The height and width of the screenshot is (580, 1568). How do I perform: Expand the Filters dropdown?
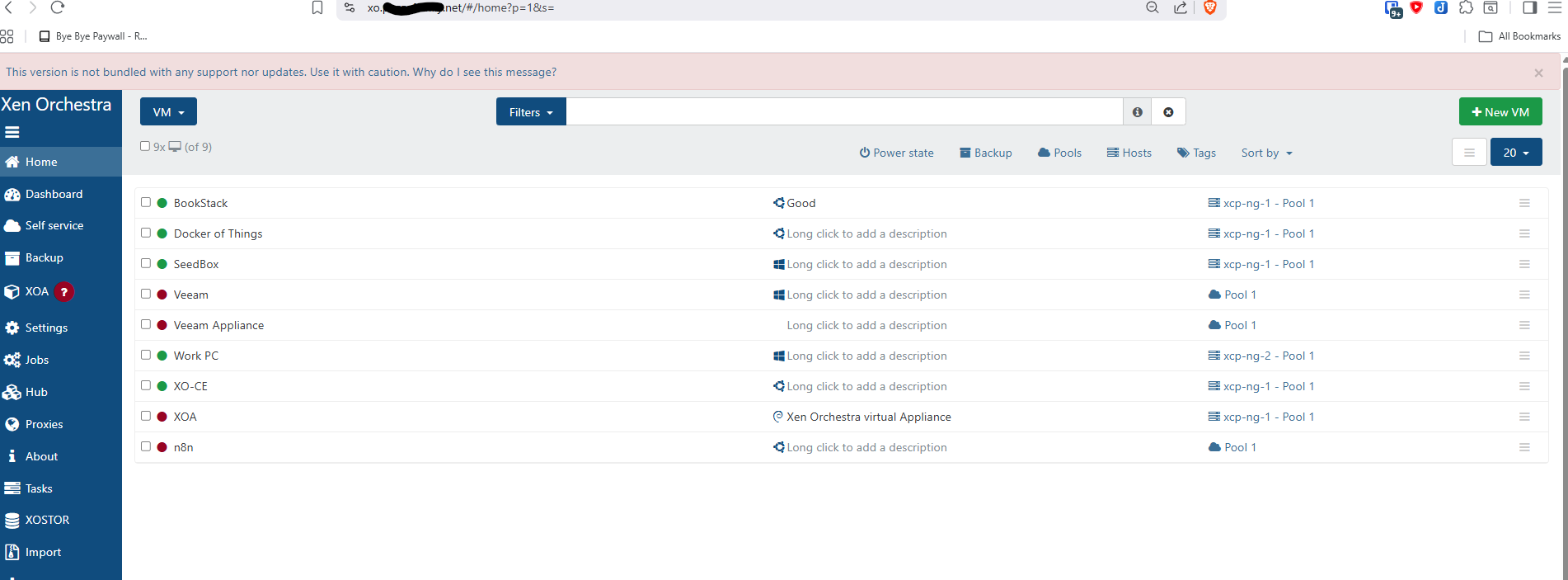pyautogui.click(x=531, y=112)
